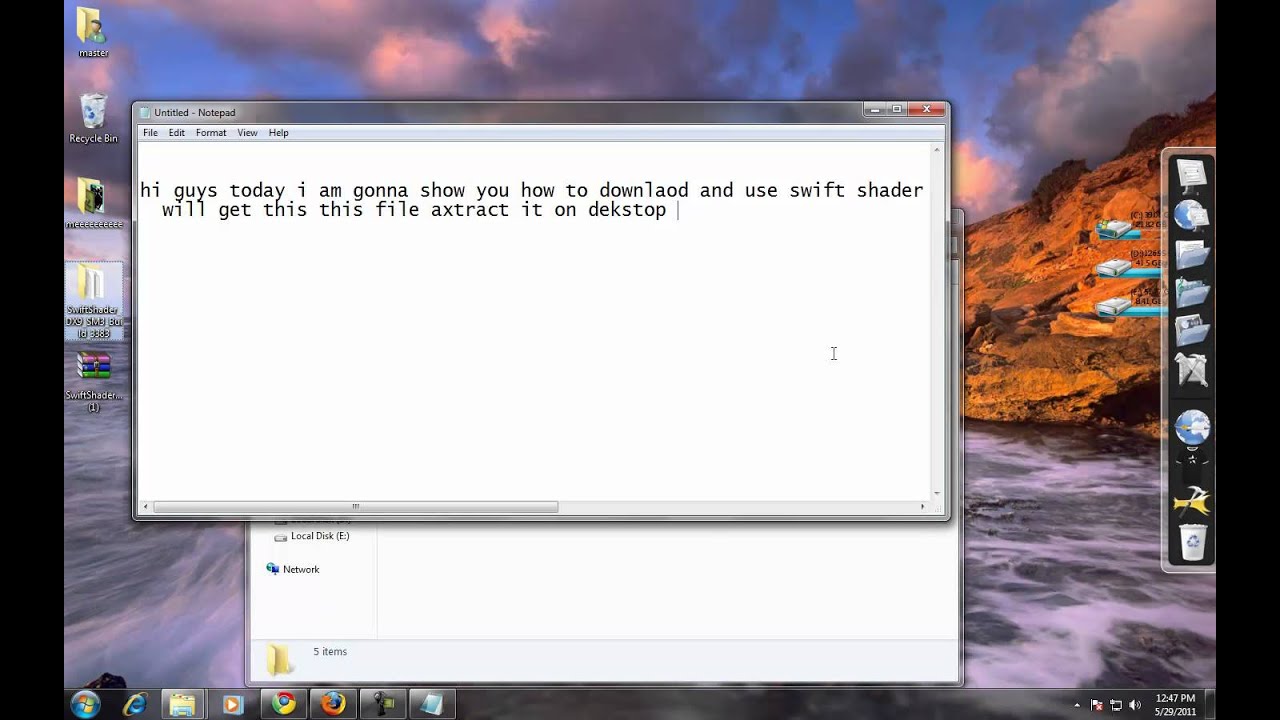Screen dimensions: 1280x720
Task: Launch Firefox from taskbar
Action: pos(333,705)
